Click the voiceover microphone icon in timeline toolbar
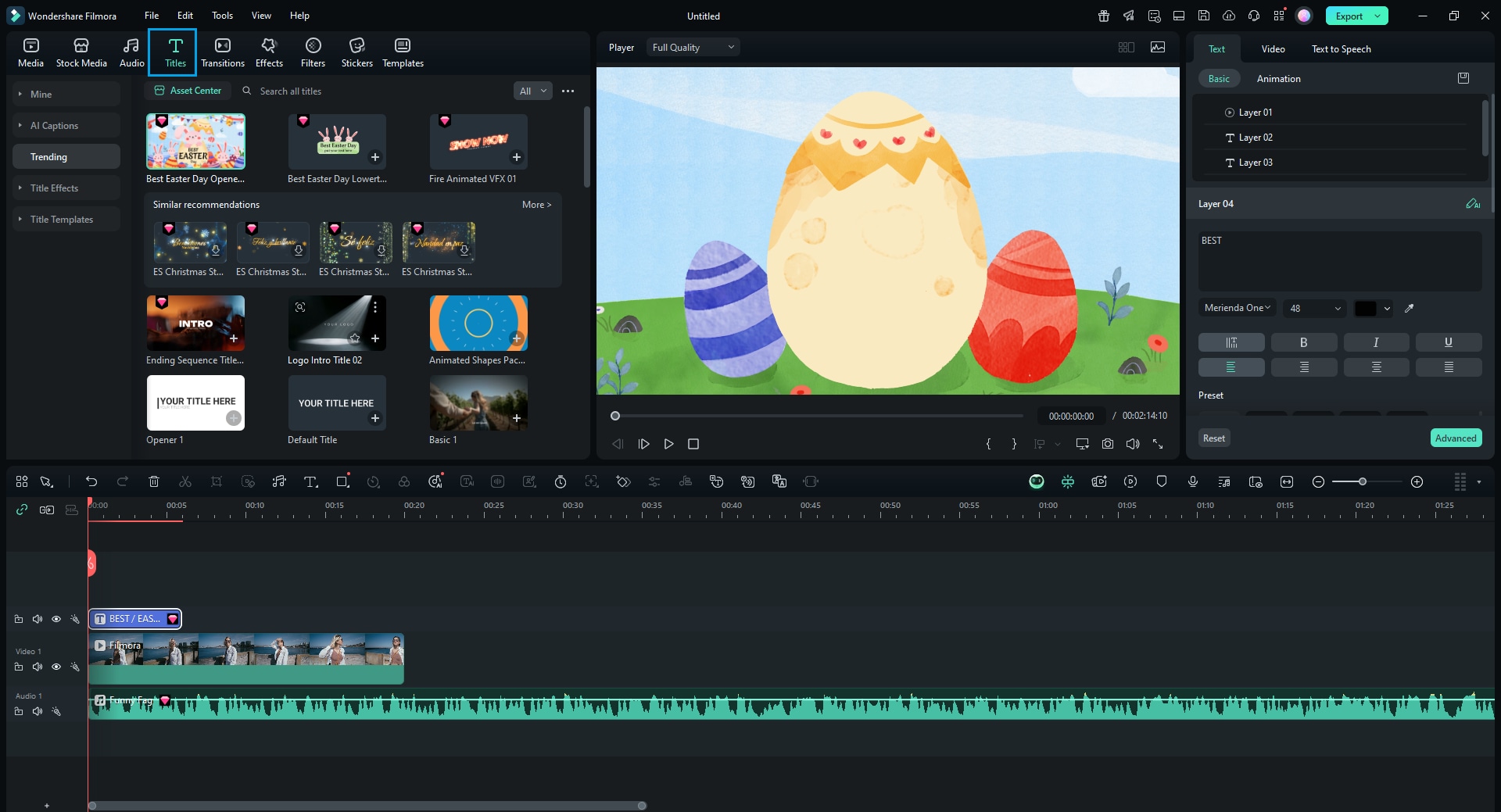The width and height of the screenshot is (1501, 812). [1193, 481]
